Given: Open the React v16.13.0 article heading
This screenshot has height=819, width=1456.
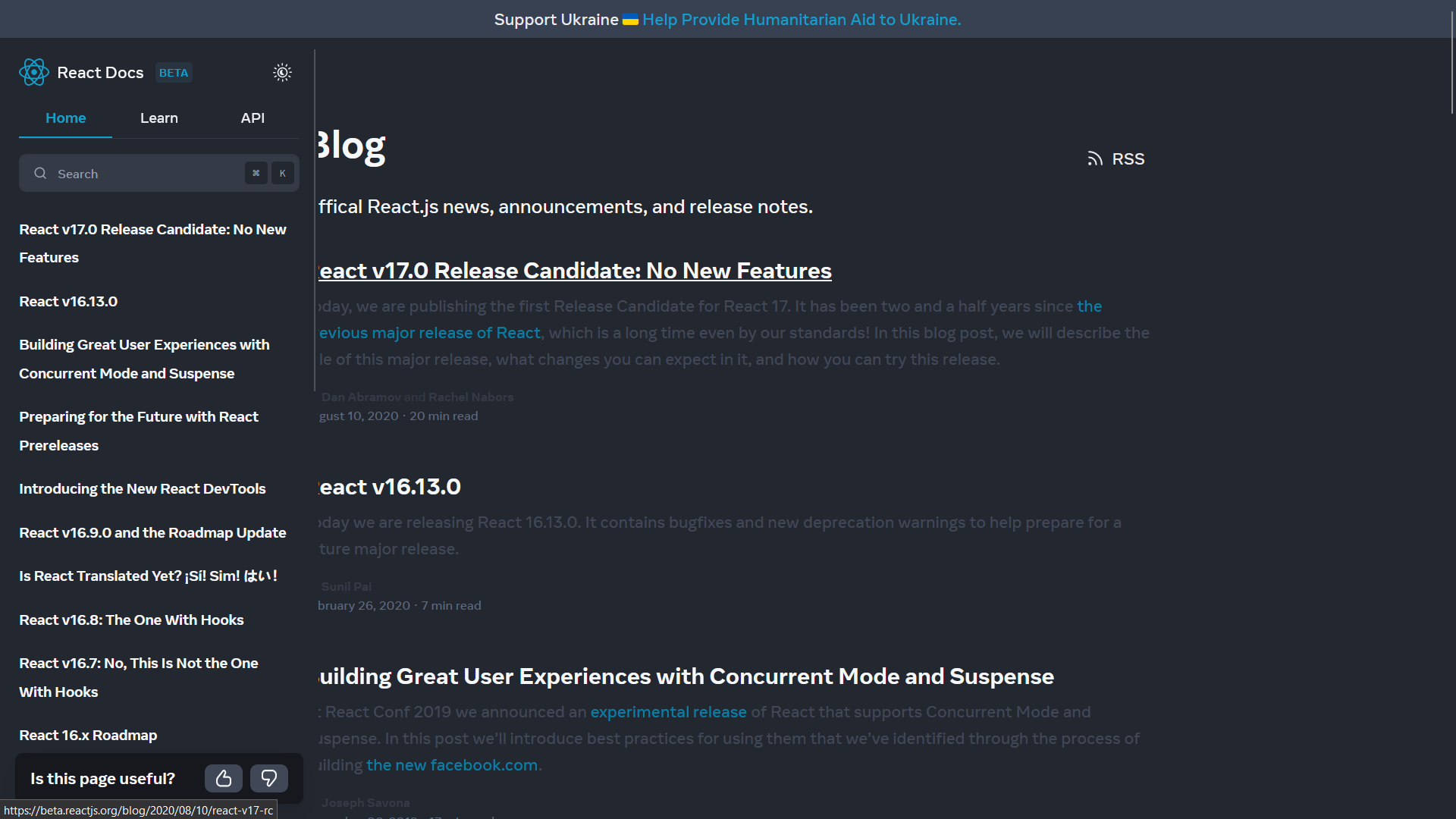Looking at the screenshot, I should (x=389, y=487).
